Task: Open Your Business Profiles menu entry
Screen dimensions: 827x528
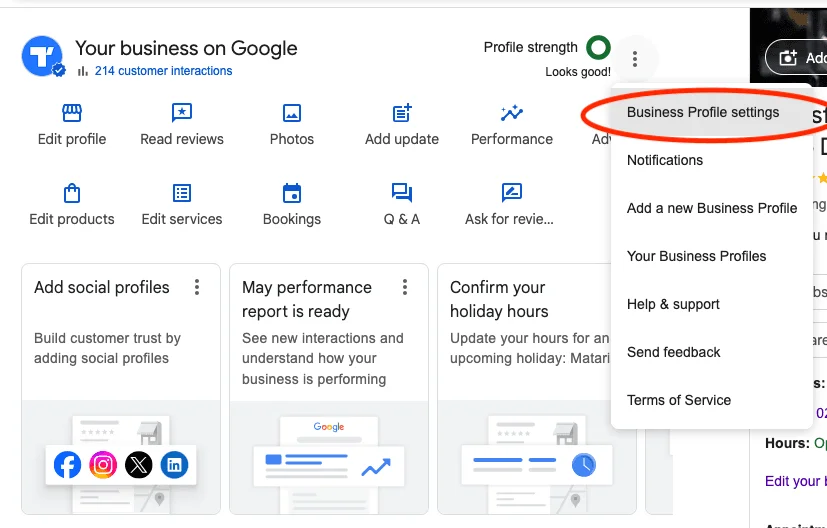Action: tap(712, 256)
